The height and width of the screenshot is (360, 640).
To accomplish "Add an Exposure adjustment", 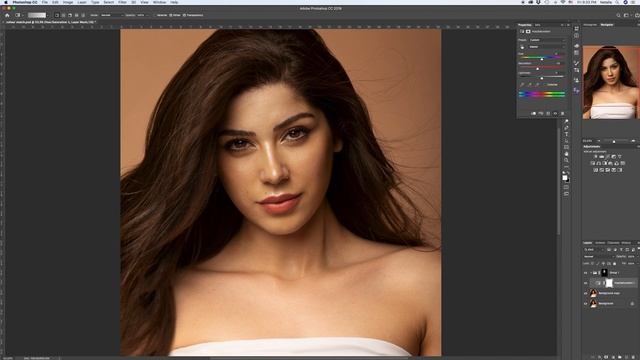I will pyautogui.click(x=614, y=156).
